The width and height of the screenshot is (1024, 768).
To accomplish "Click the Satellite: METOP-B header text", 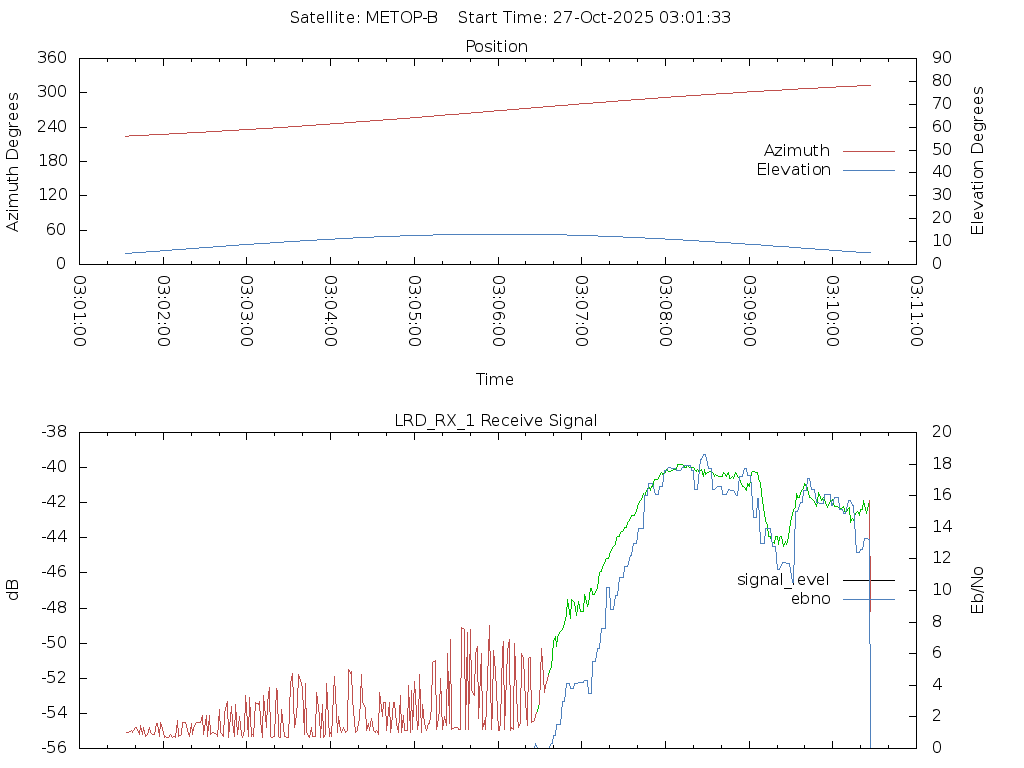I will (364, 18).
